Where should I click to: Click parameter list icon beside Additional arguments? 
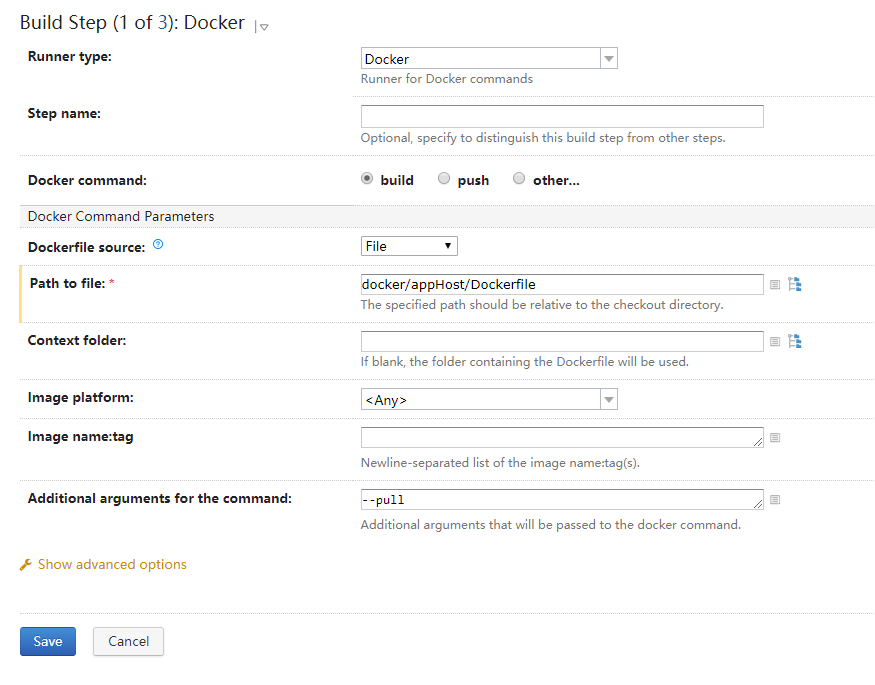[x=775, y=500]
